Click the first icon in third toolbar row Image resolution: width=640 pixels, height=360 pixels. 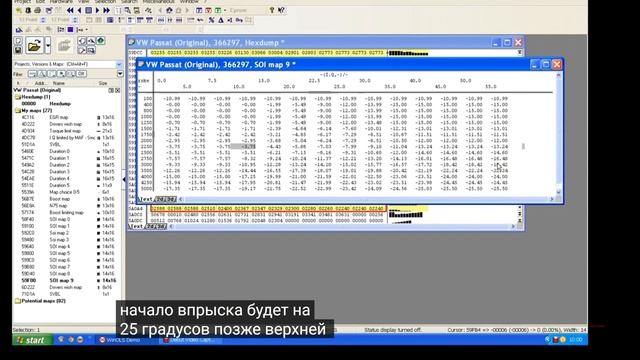19,29
